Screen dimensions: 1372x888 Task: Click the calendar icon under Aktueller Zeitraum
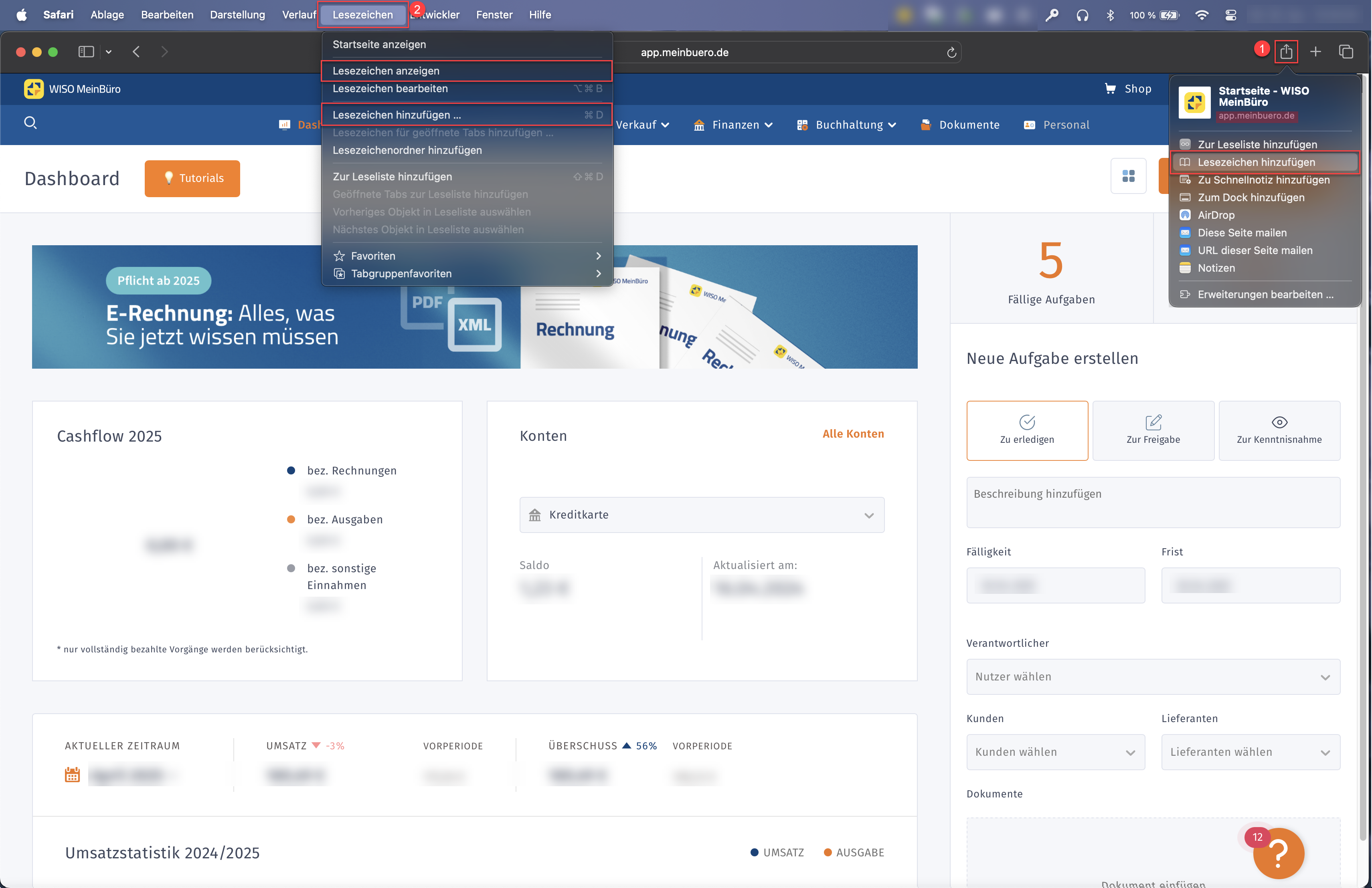point(72,775)
